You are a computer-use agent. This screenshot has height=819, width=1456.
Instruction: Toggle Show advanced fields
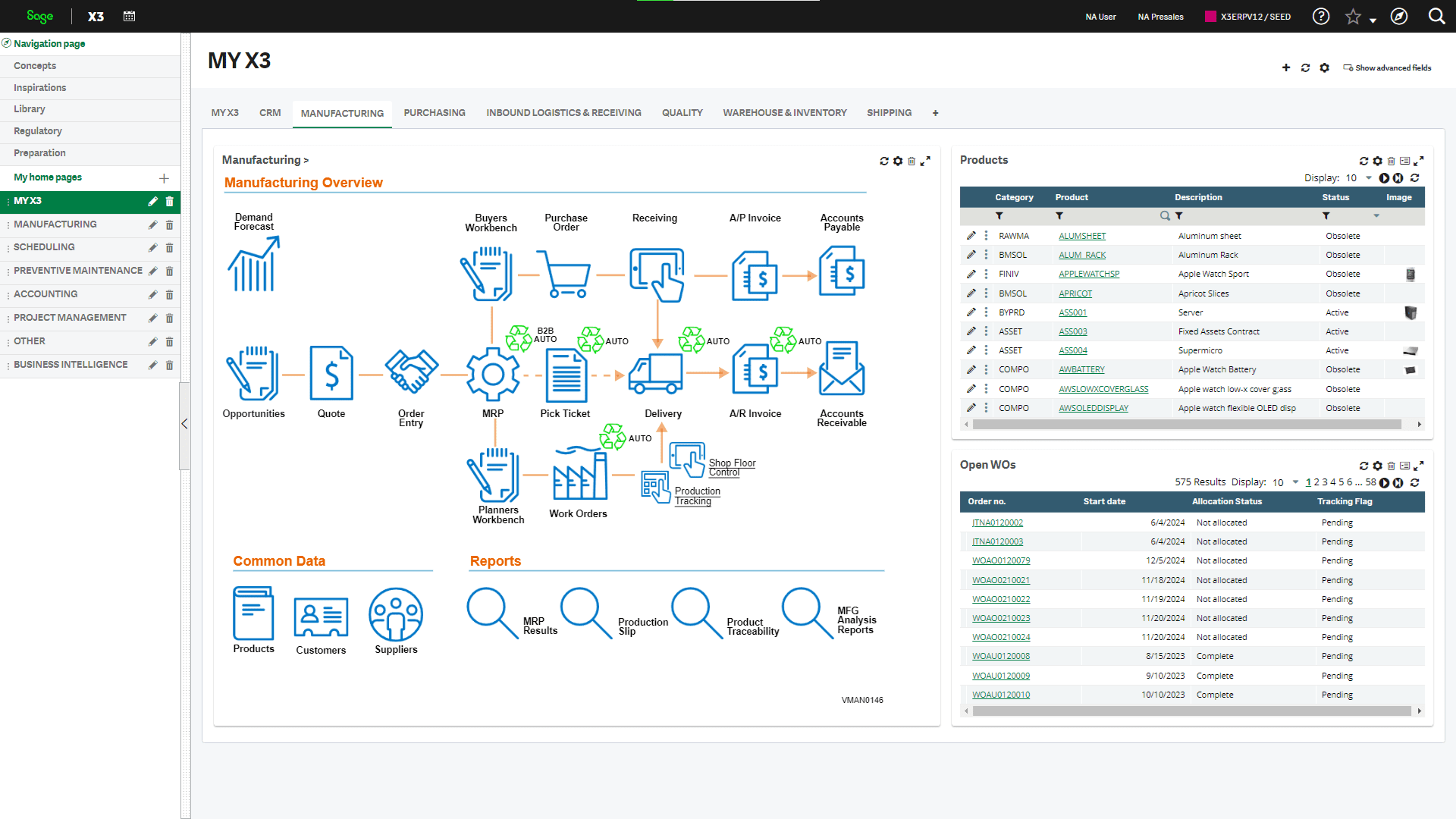pos(1387,68)
